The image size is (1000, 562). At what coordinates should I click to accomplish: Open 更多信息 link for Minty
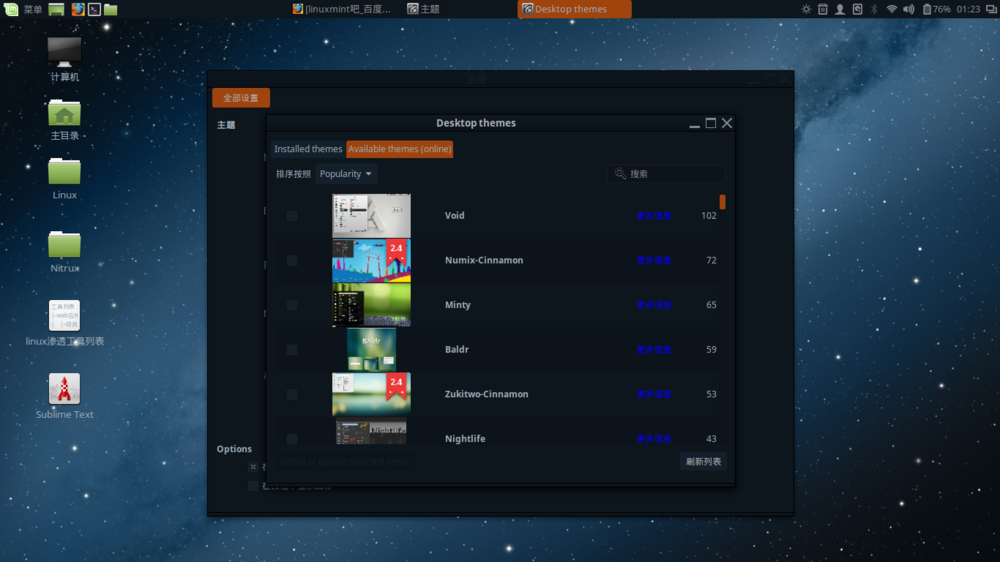tap(654, 305)
